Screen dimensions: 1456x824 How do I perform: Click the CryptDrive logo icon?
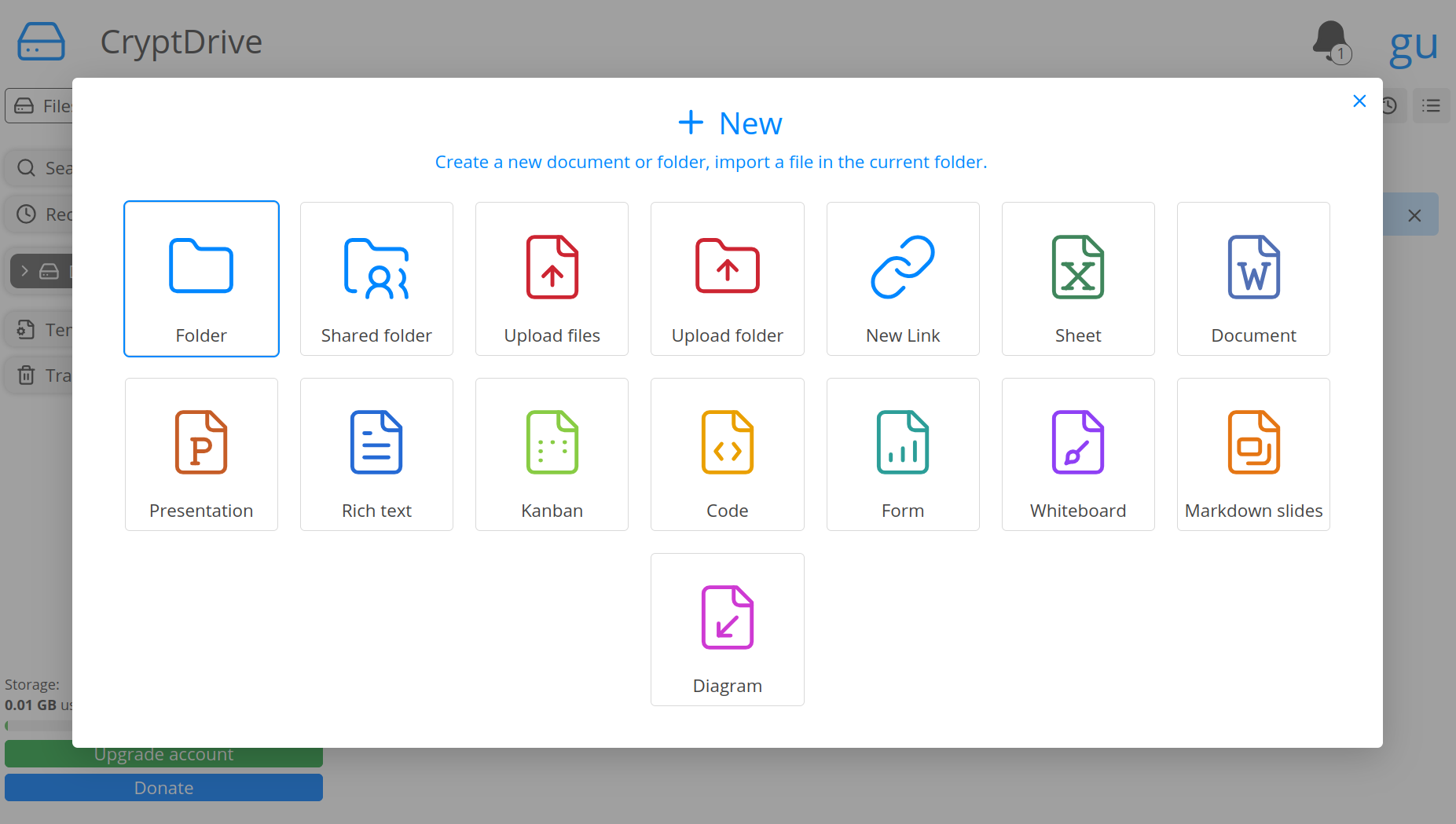41,42
